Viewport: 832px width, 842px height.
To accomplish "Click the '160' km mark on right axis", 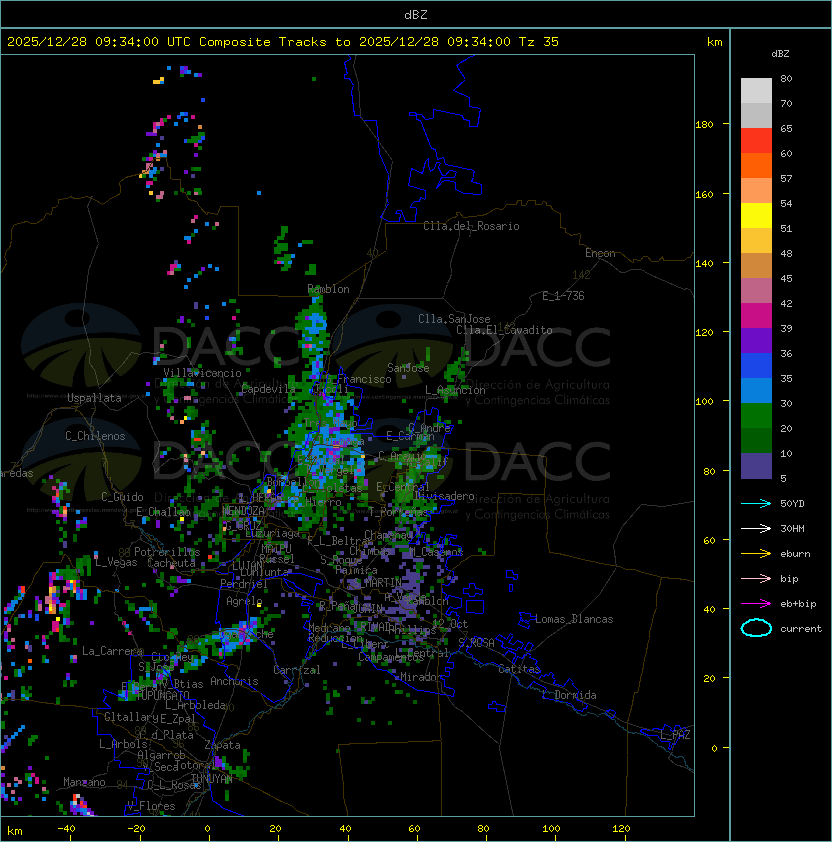I will click(x=704, y=194).
